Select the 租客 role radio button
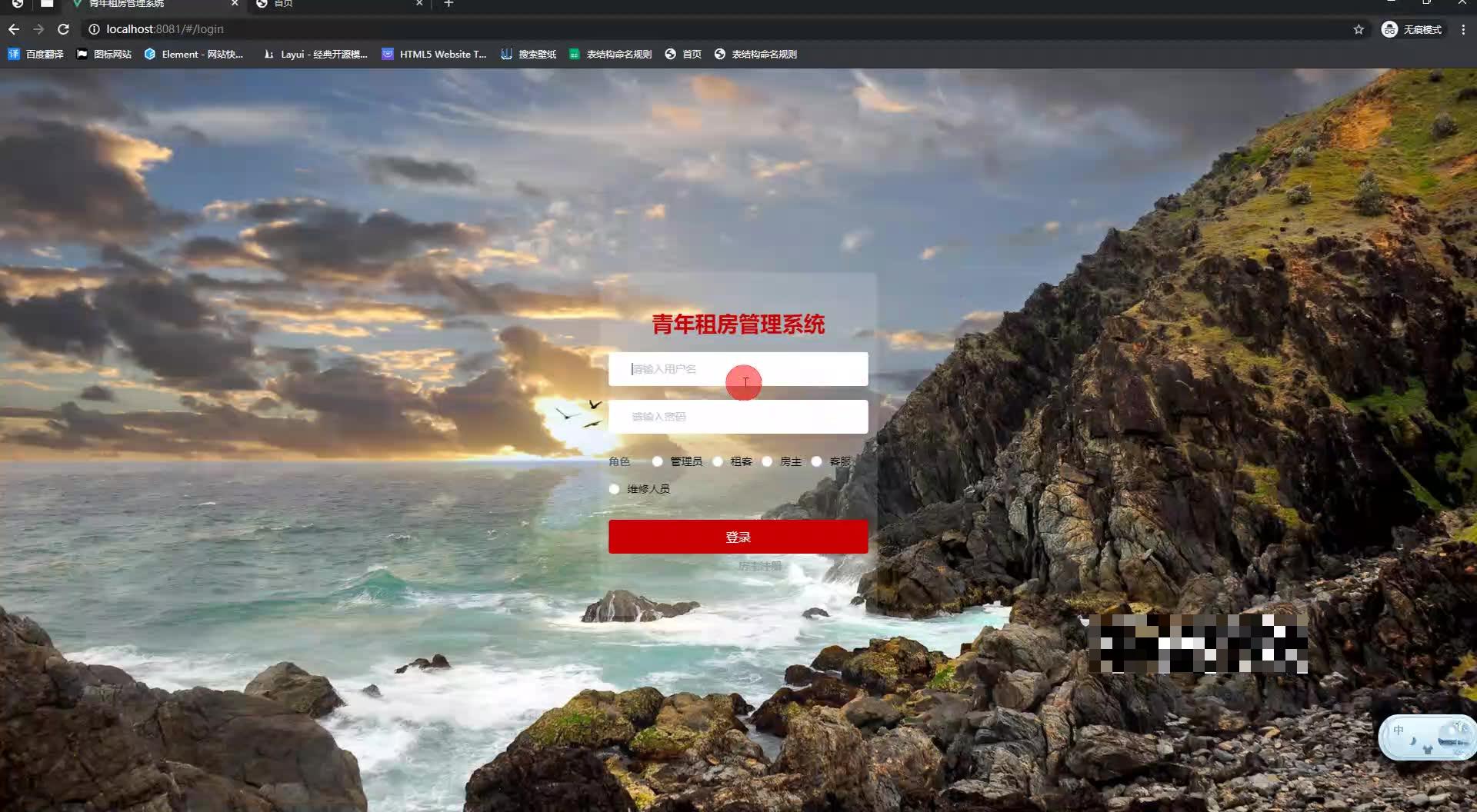The height and width of the screenshot is (812, 1477). click(x=718, y=461)
